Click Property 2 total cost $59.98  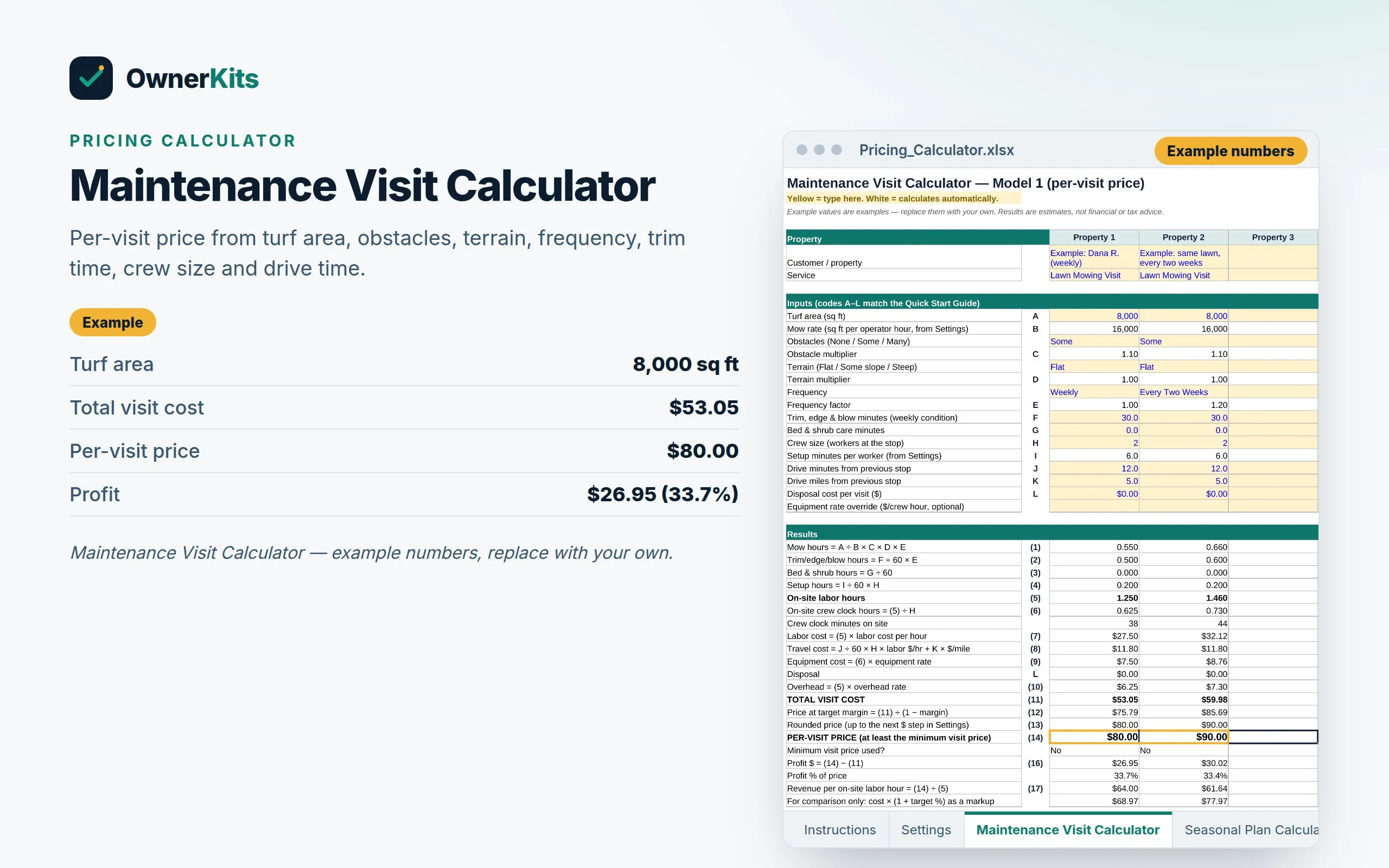tap(1183, 699)
